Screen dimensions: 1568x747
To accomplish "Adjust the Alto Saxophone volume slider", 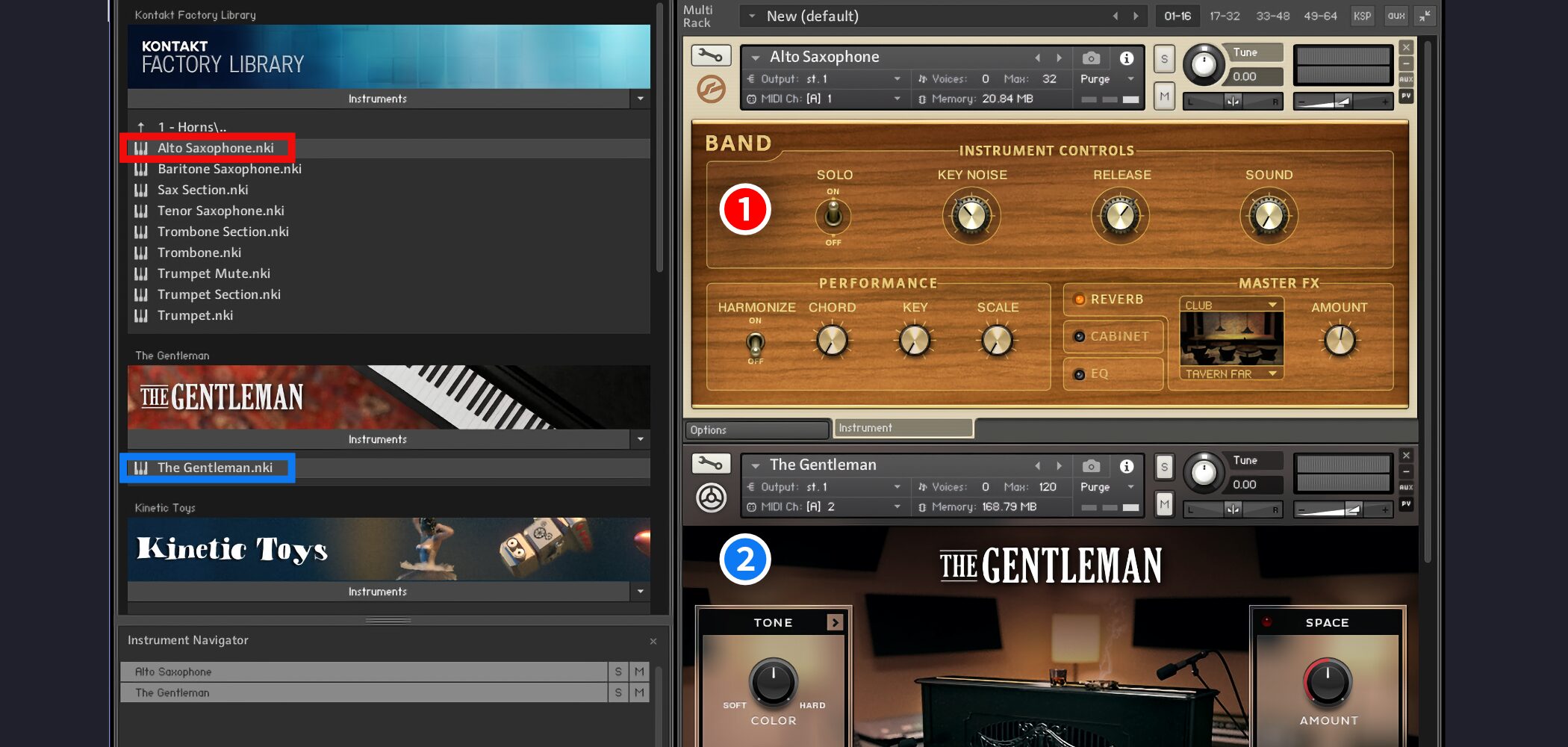I will [1343, 101].
